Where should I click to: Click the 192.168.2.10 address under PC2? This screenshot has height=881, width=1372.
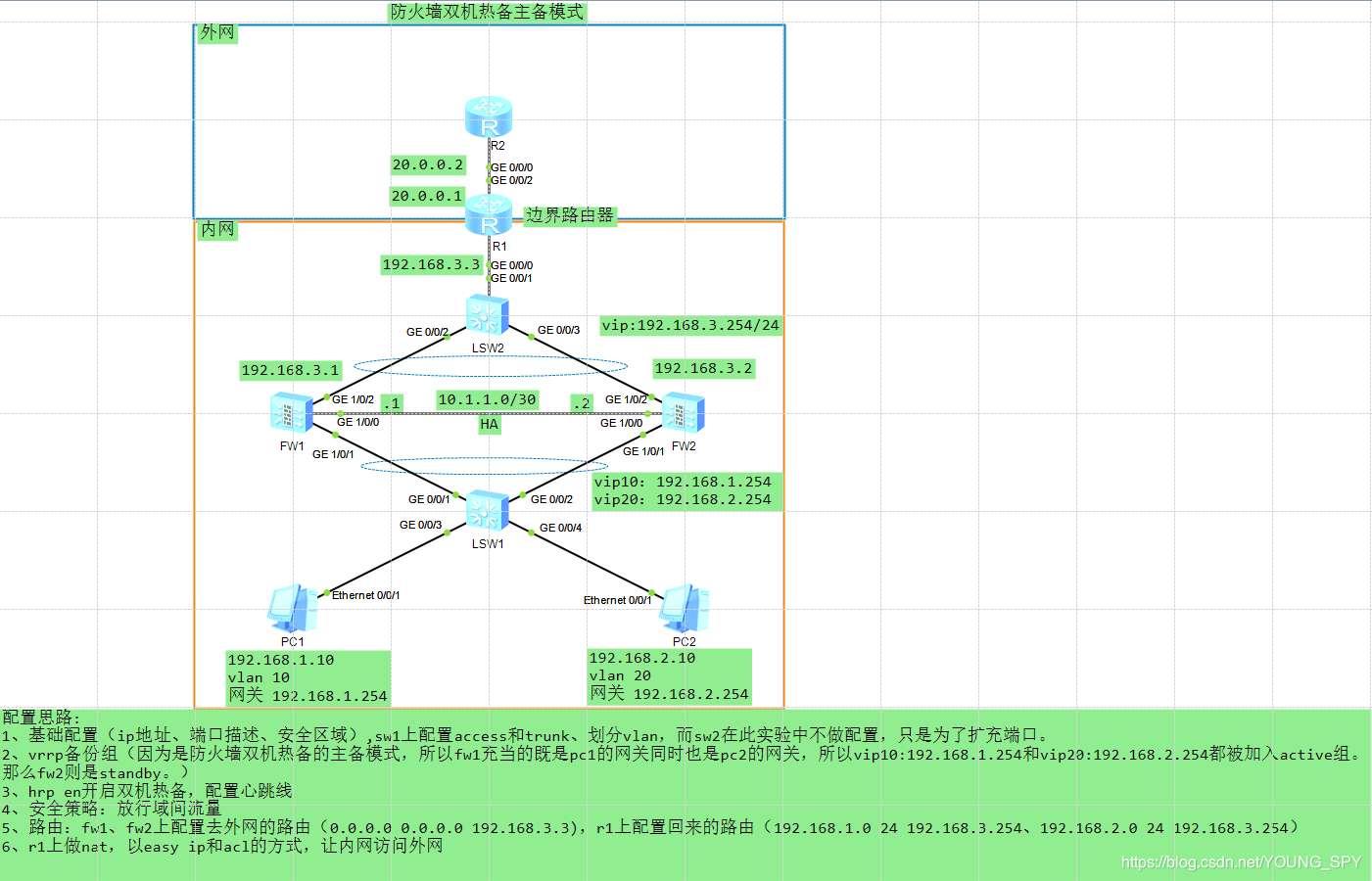point(642,658)
